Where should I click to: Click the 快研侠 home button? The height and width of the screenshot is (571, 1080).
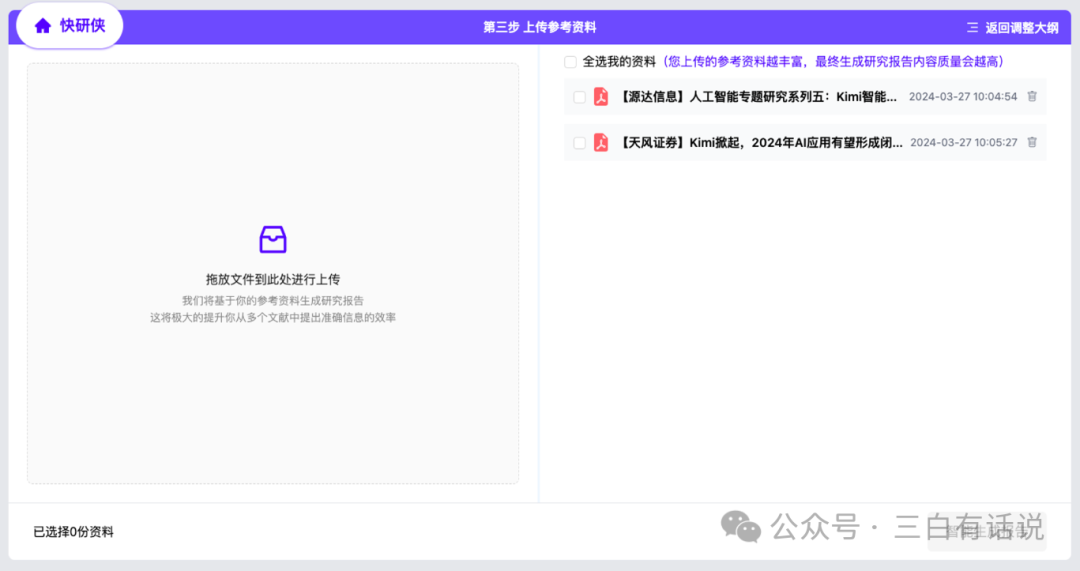70,26
